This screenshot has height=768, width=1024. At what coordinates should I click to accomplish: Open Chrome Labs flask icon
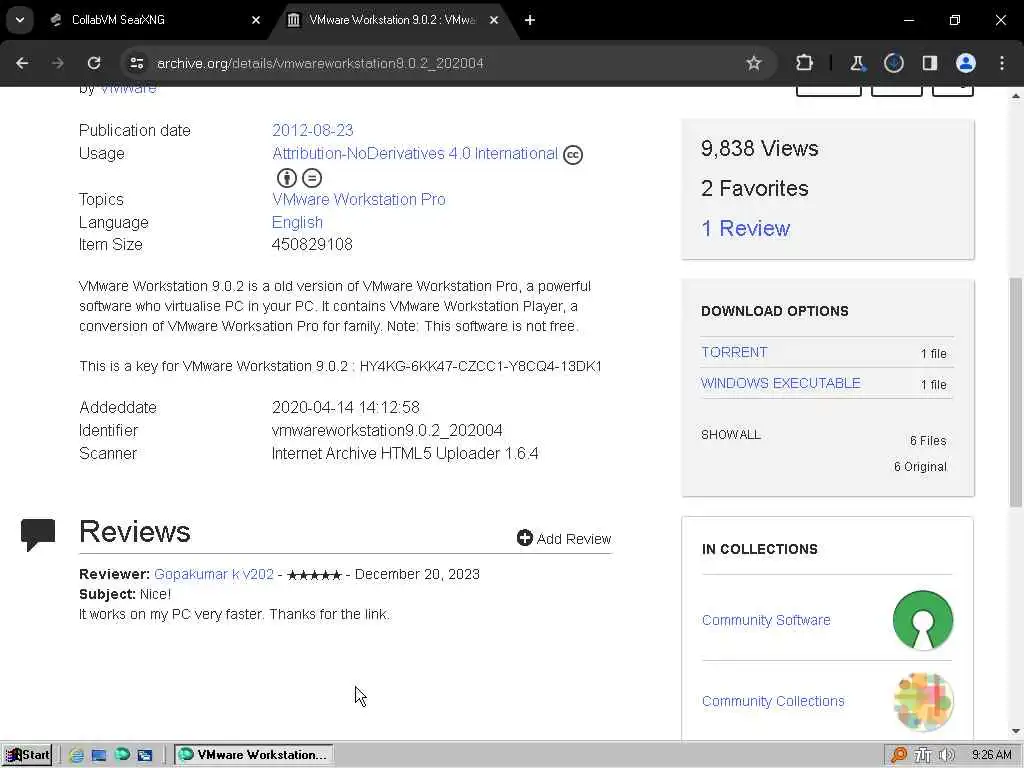(857, 63)
